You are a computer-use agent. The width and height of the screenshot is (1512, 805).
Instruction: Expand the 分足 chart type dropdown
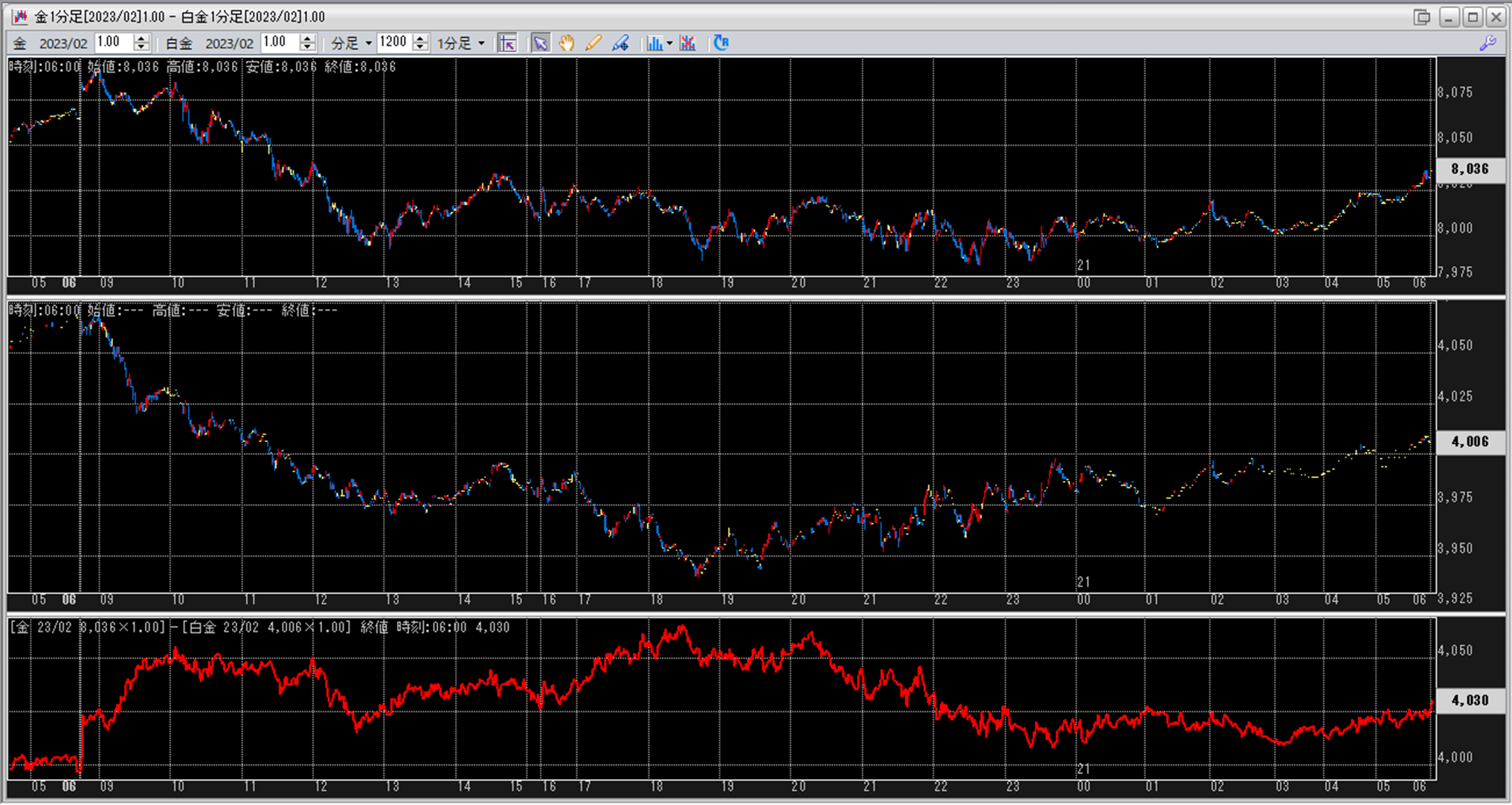tap(368, 43)
